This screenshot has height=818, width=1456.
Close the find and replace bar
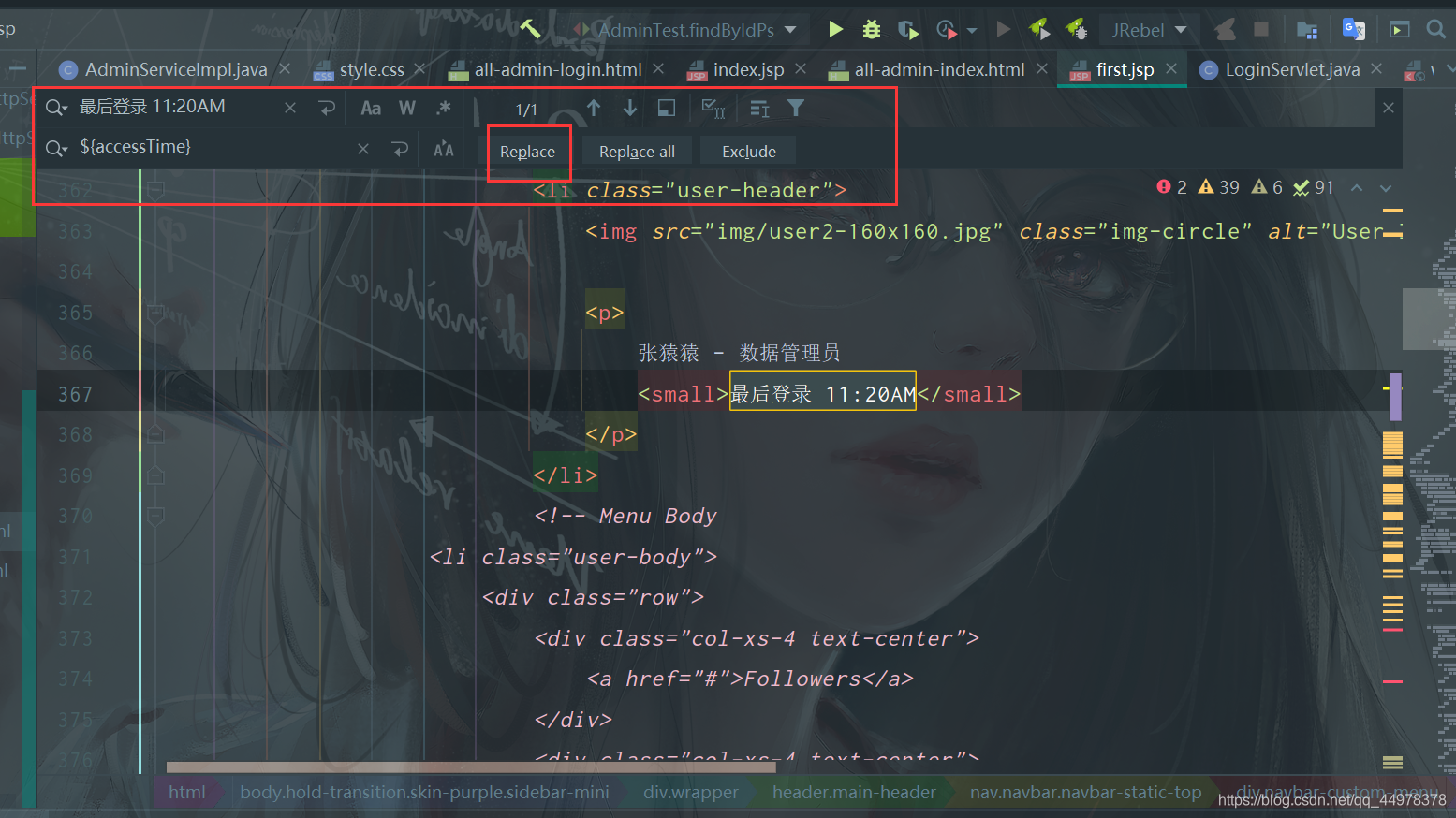coord(1389,108)
